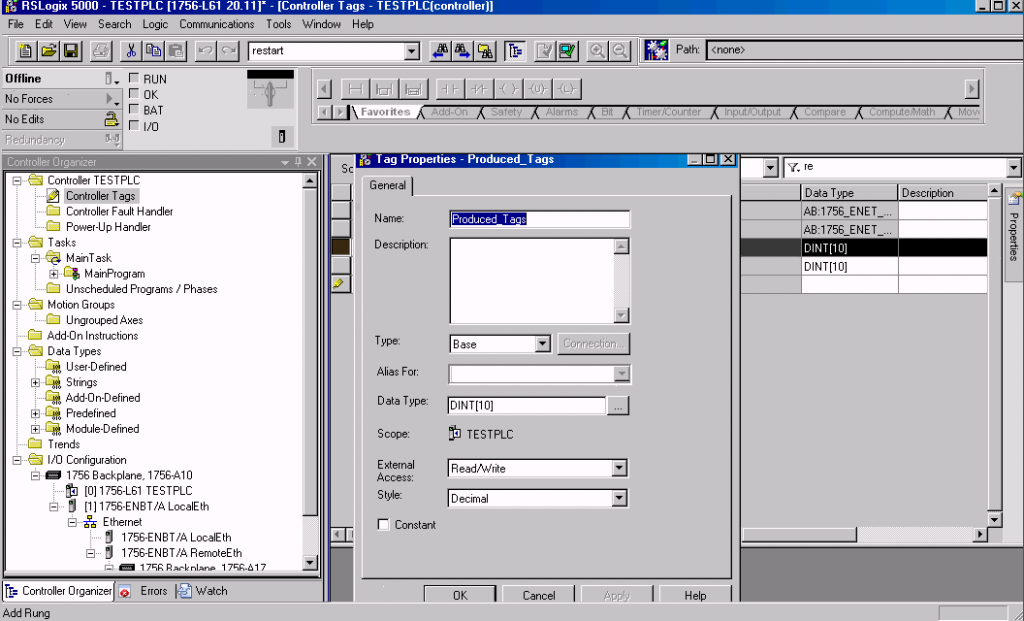1024x621 pixels.
Task: Click the Cut scissors toolbar icon
Action: pos(131,51)
